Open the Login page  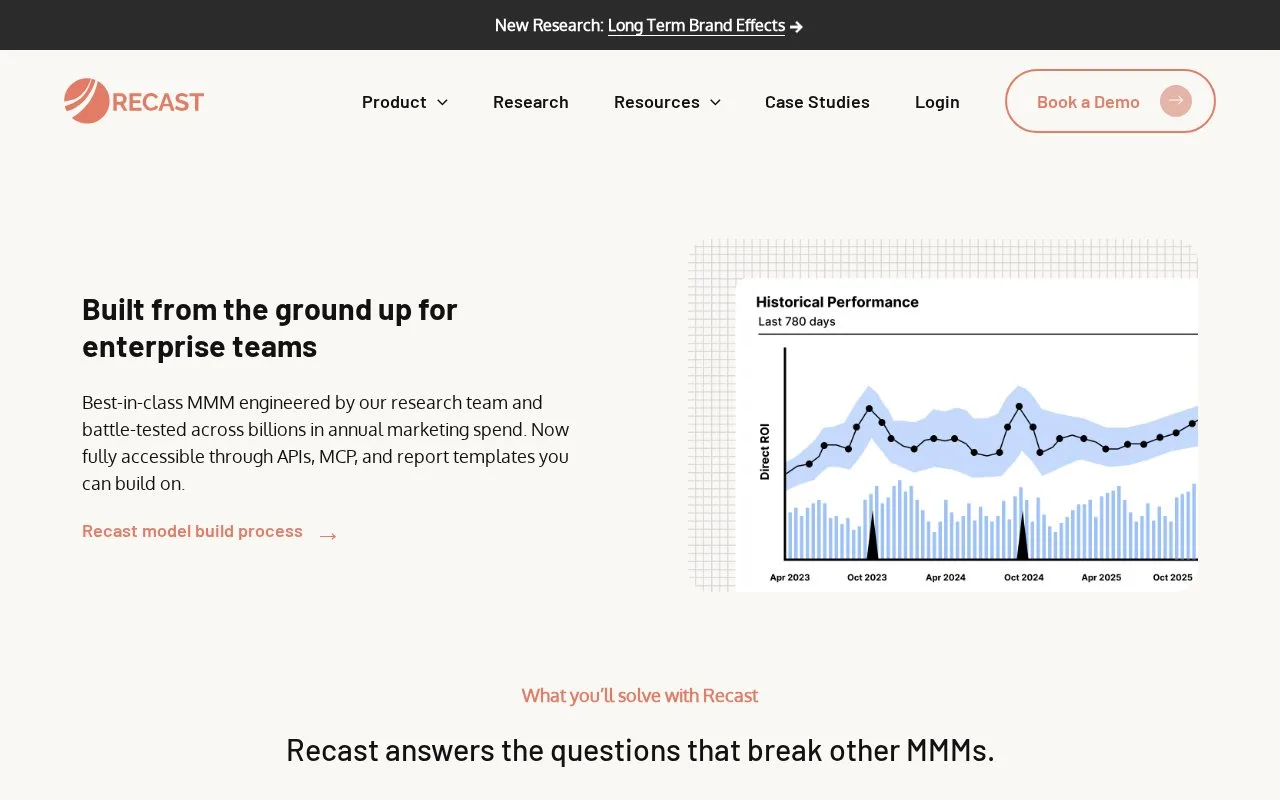click(x=937, y=102)
